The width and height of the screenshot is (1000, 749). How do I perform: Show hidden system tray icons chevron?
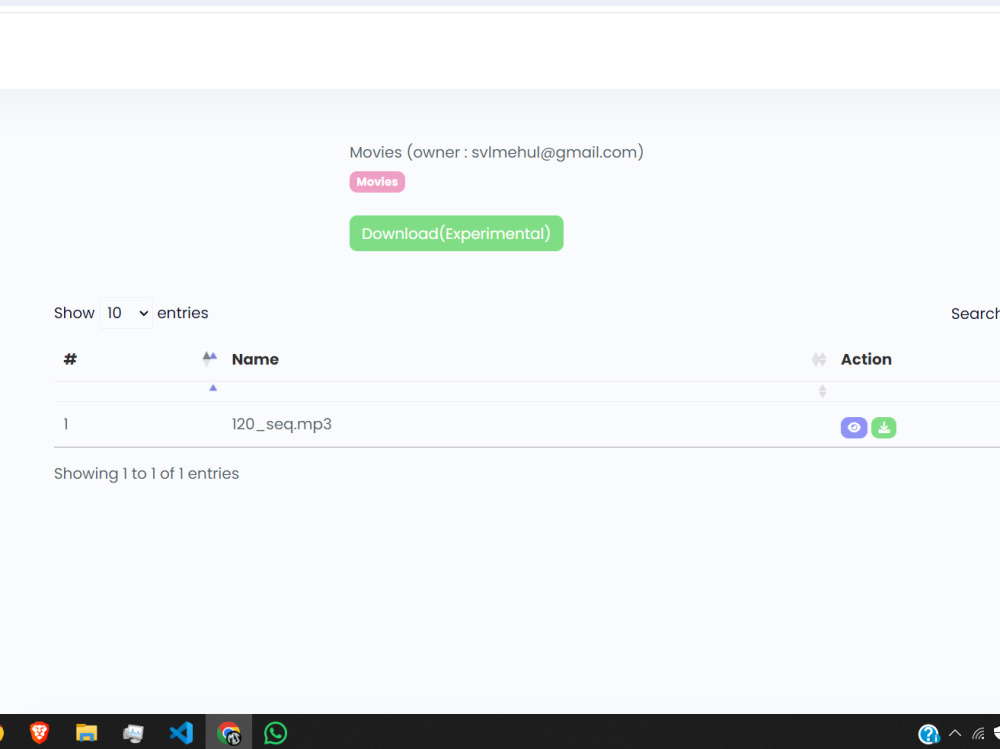pos(955,733)
